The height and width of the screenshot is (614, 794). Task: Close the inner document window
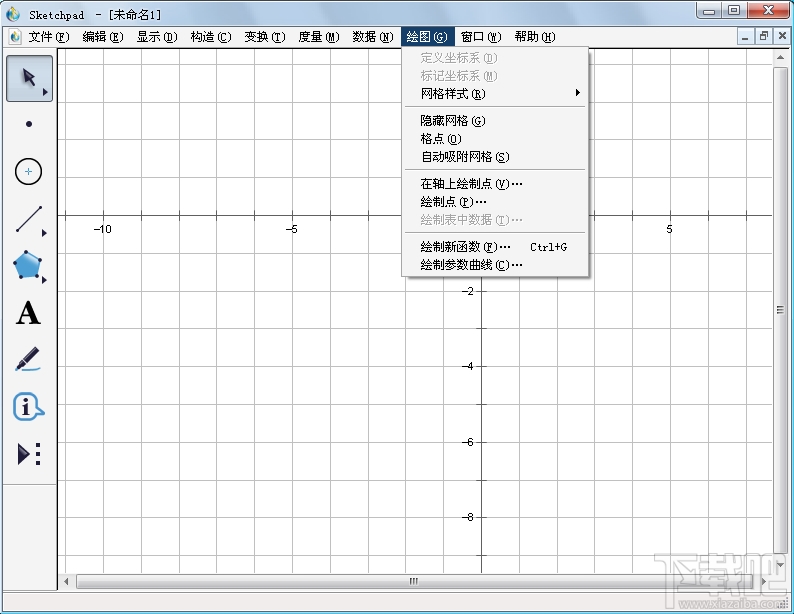click(x=782, y=36)
